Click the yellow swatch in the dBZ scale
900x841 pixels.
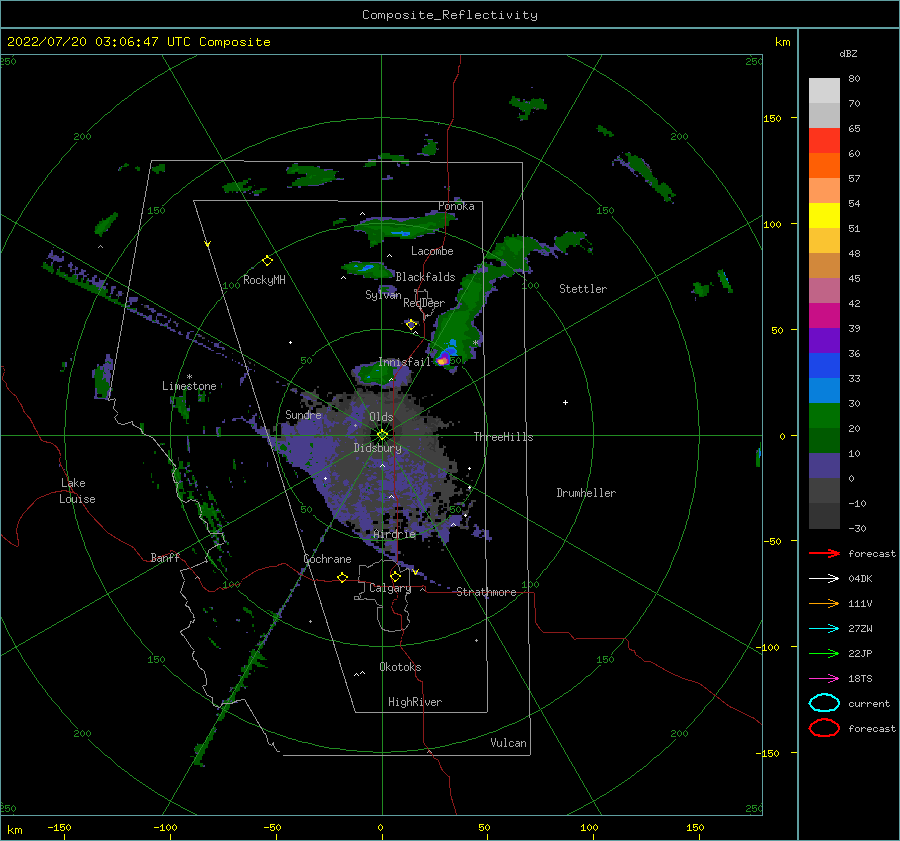pyautogui.click(x=824, y=216)
